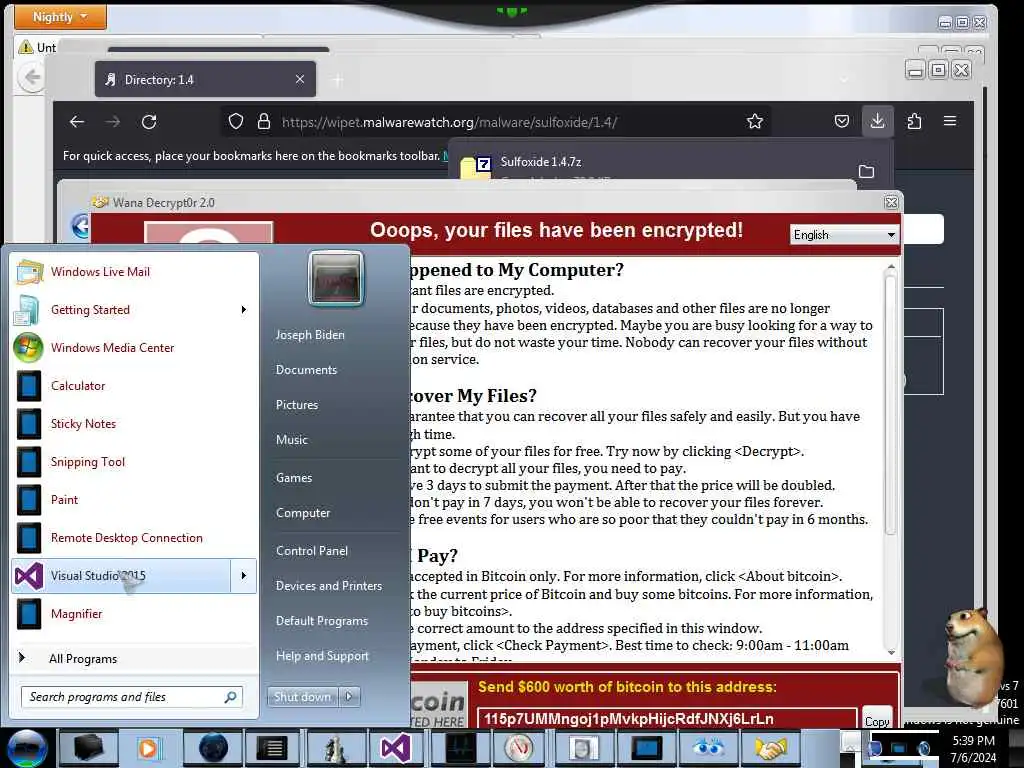1024x768 pixels.
Task: Bookmark this page with the star
Action: click(755, 121)
